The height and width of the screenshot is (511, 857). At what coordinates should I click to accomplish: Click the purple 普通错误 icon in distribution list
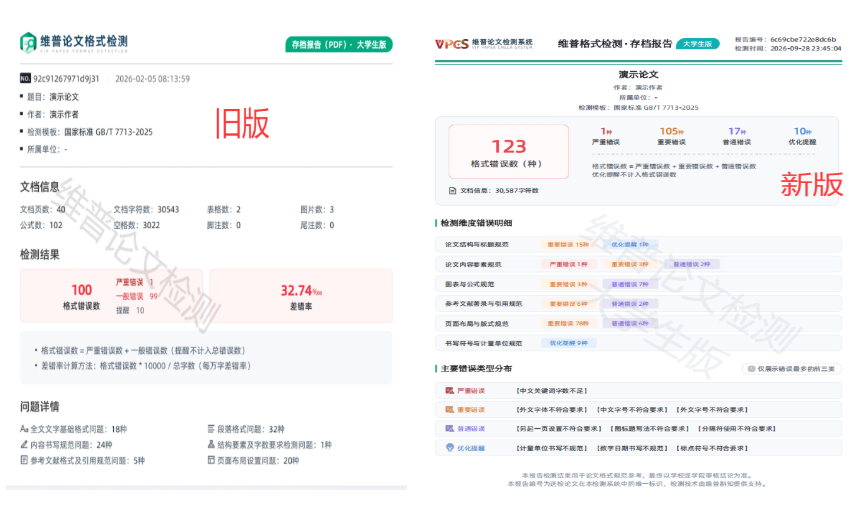[449, 429]
